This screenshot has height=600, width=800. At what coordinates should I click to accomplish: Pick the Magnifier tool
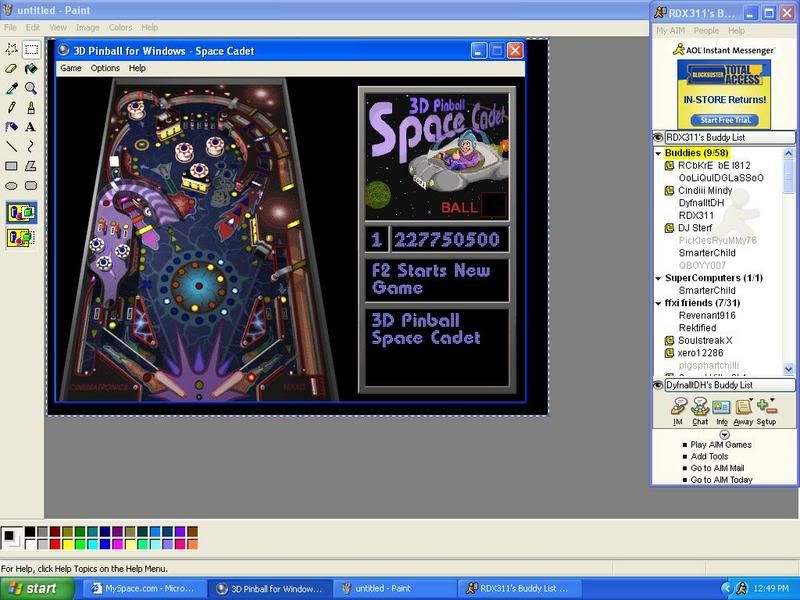pyautogui.click(x=31, y=88)
